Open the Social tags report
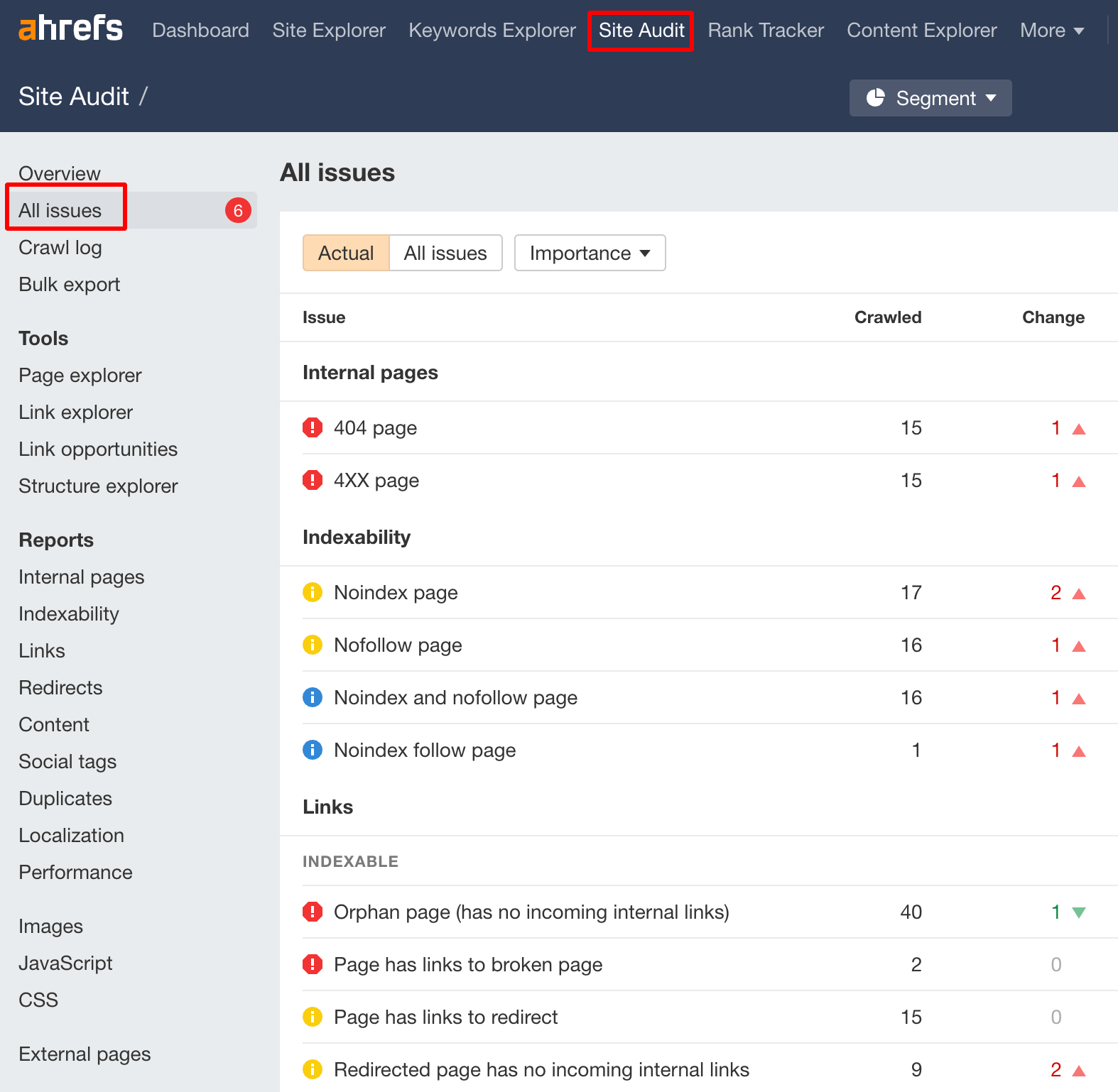1118x1092 pixels. coord(67,761)
